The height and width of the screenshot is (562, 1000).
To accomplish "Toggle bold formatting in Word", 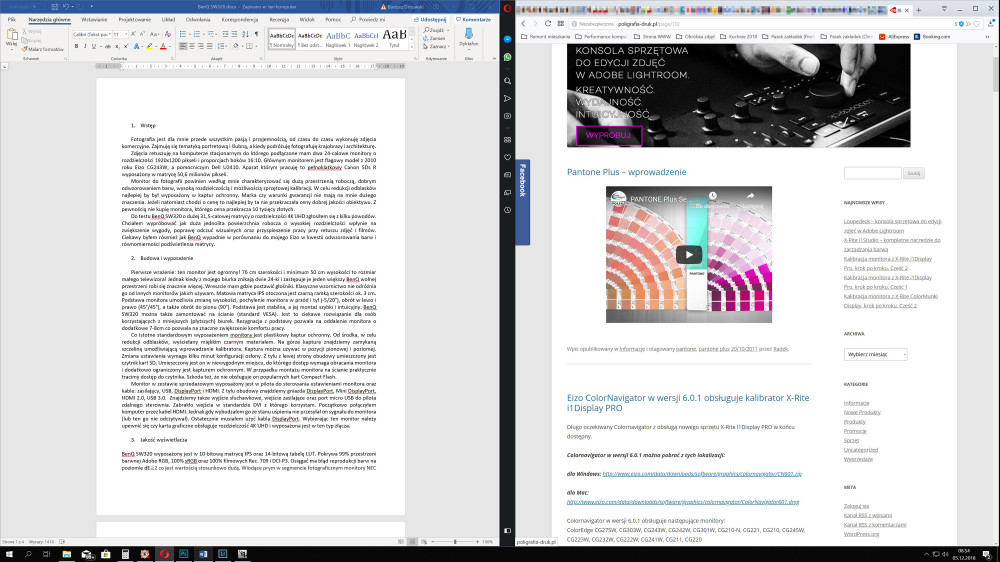I will click(x=77, y=47).
